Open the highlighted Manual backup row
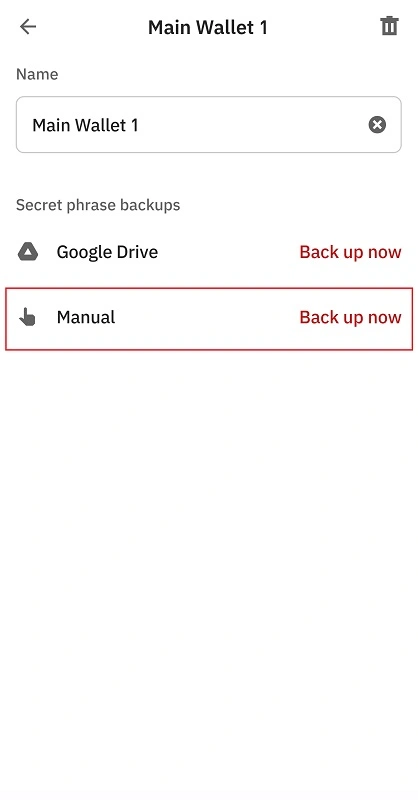418x800 pixels. point(209,318)
